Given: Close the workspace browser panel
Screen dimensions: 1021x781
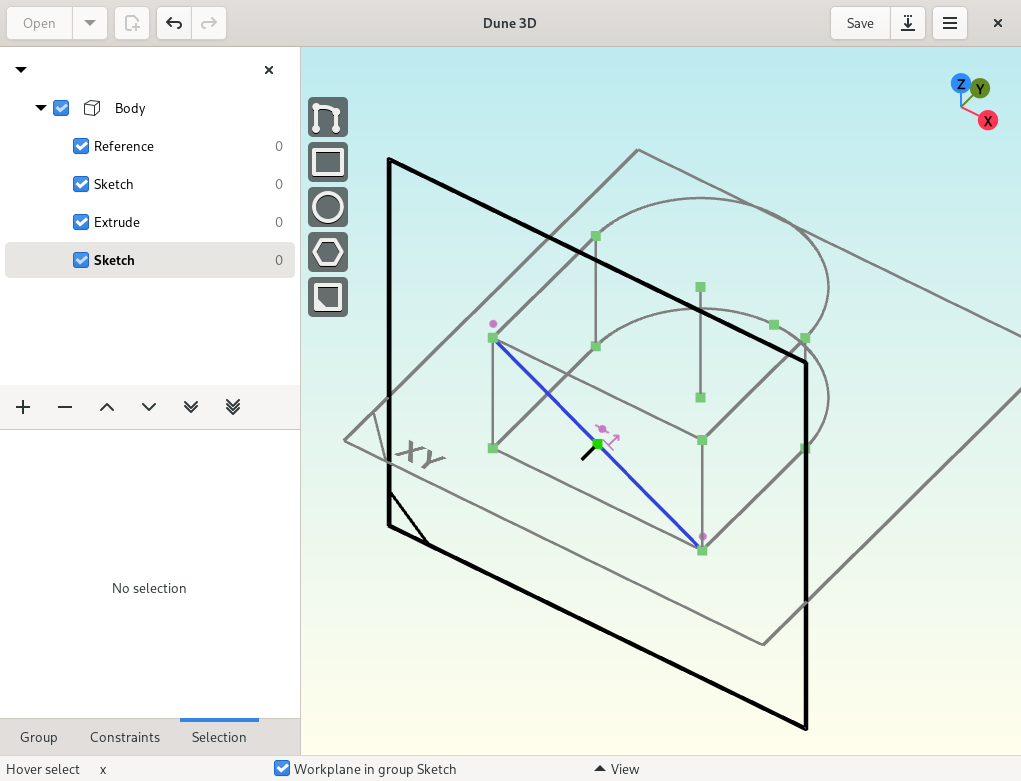Looking at the screenshot, I should pyautogui.click(x=269, y=70).
